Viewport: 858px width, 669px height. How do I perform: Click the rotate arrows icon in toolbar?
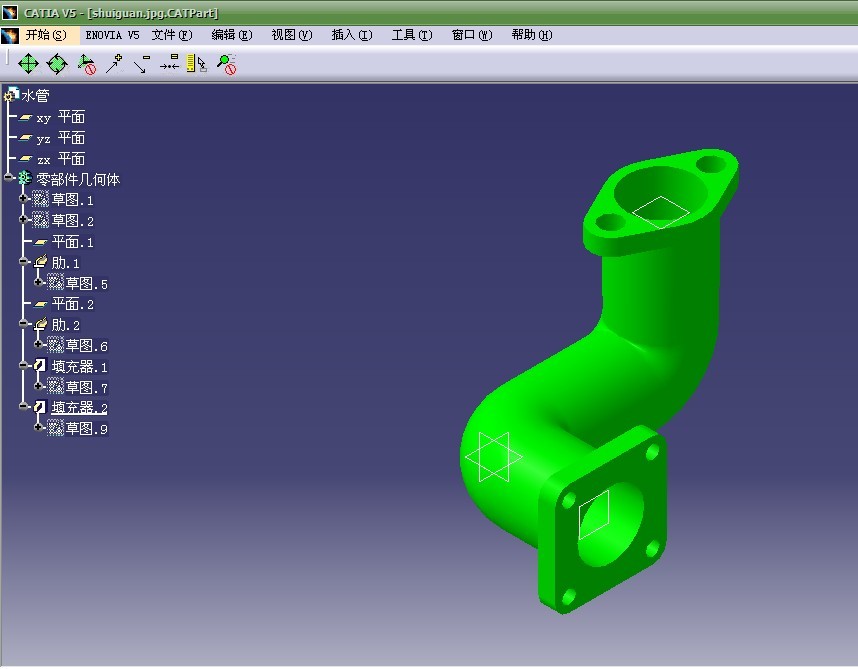click(57, 64)
